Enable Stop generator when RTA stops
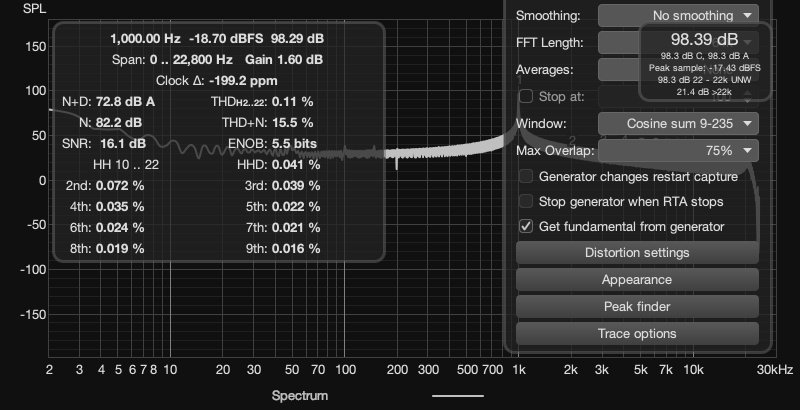Image resolution: width=800 pixels, height=410 pixels. 527,202
